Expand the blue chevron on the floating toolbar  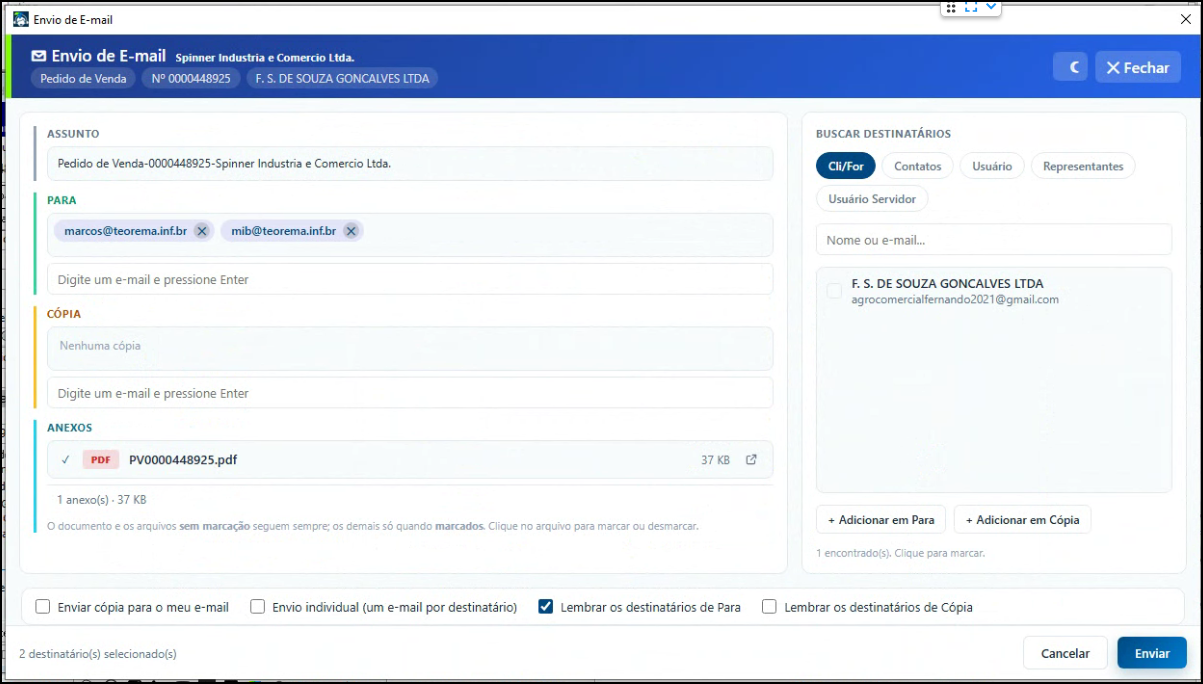[991, 7]
